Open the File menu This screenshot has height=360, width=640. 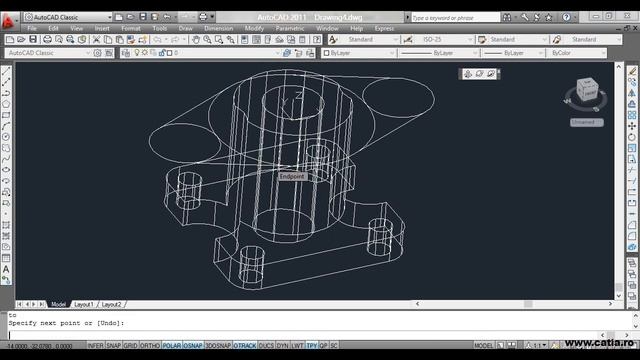(32, 29)
